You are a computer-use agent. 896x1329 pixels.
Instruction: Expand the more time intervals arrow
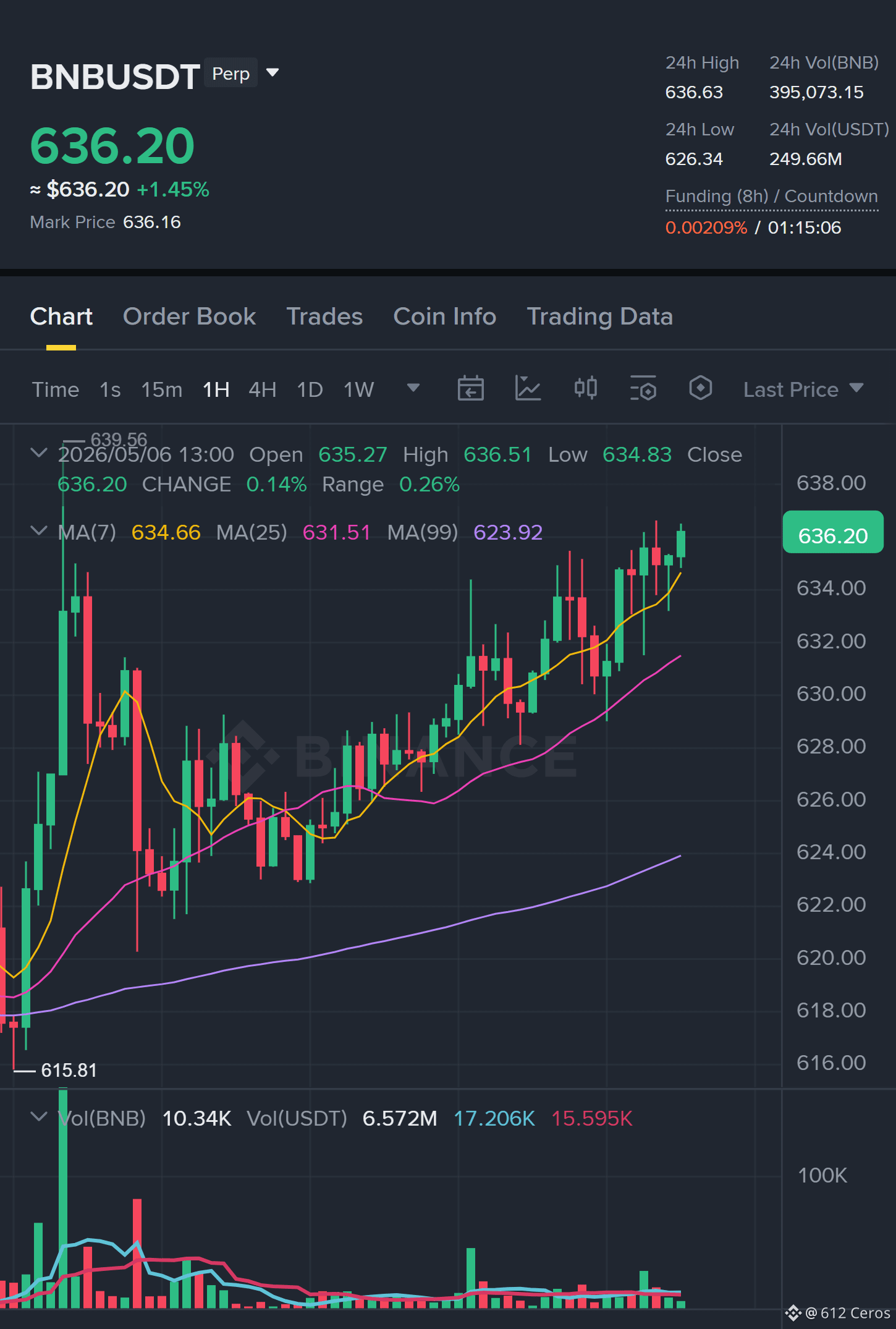pyautogui.click(x=413, y=388)
